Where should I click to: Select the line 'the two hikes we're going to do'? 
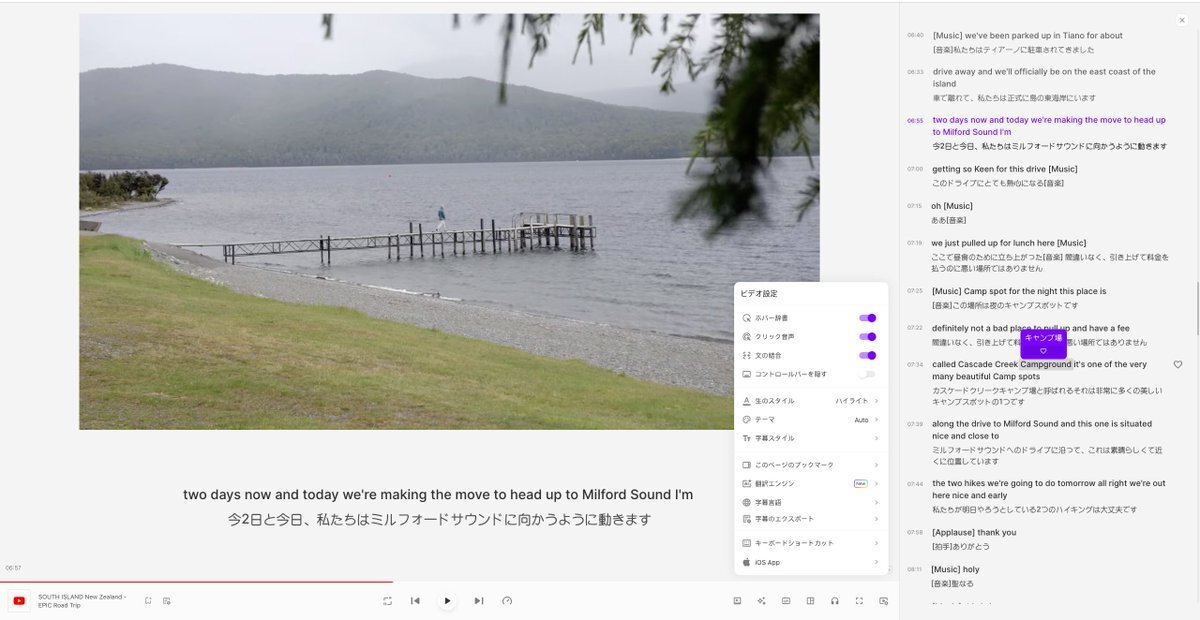click(x=1049, y=489)
